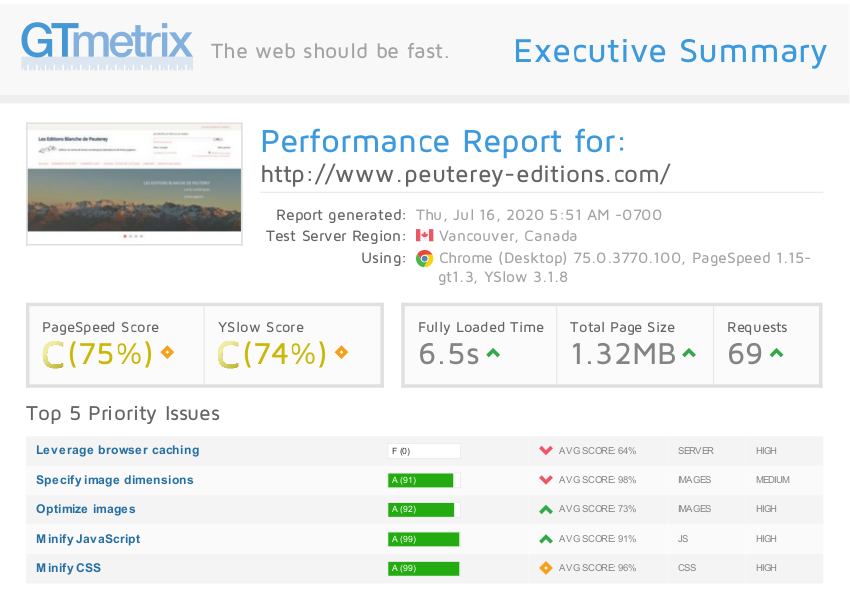Click the A (91) green score bar

click(x=420, y=480)
